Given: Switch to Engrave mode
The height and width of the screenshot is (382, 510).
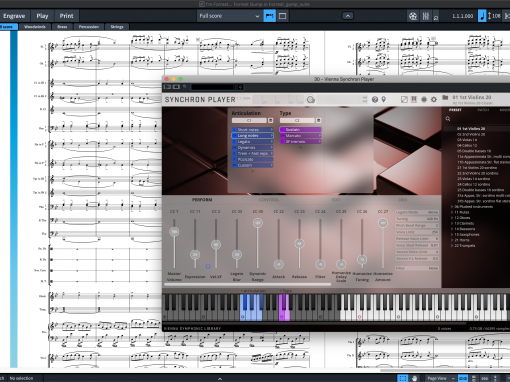Looking at the screenshot, I should point(14,16).
